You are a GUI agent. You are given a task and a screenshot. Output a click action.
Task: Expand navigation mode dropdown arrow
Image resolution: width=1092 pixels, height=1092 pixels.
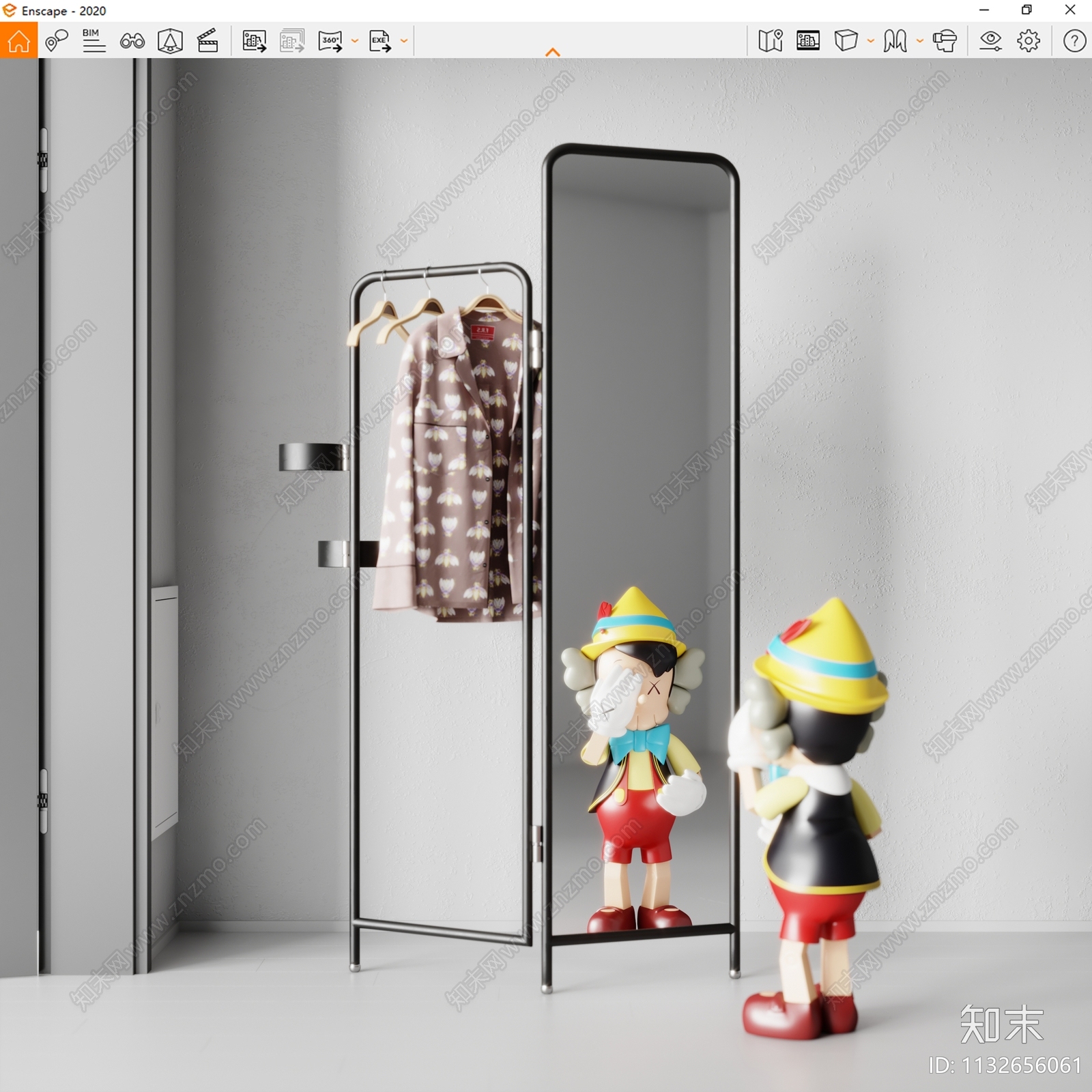pyautogui.click(x=920, y=41)
